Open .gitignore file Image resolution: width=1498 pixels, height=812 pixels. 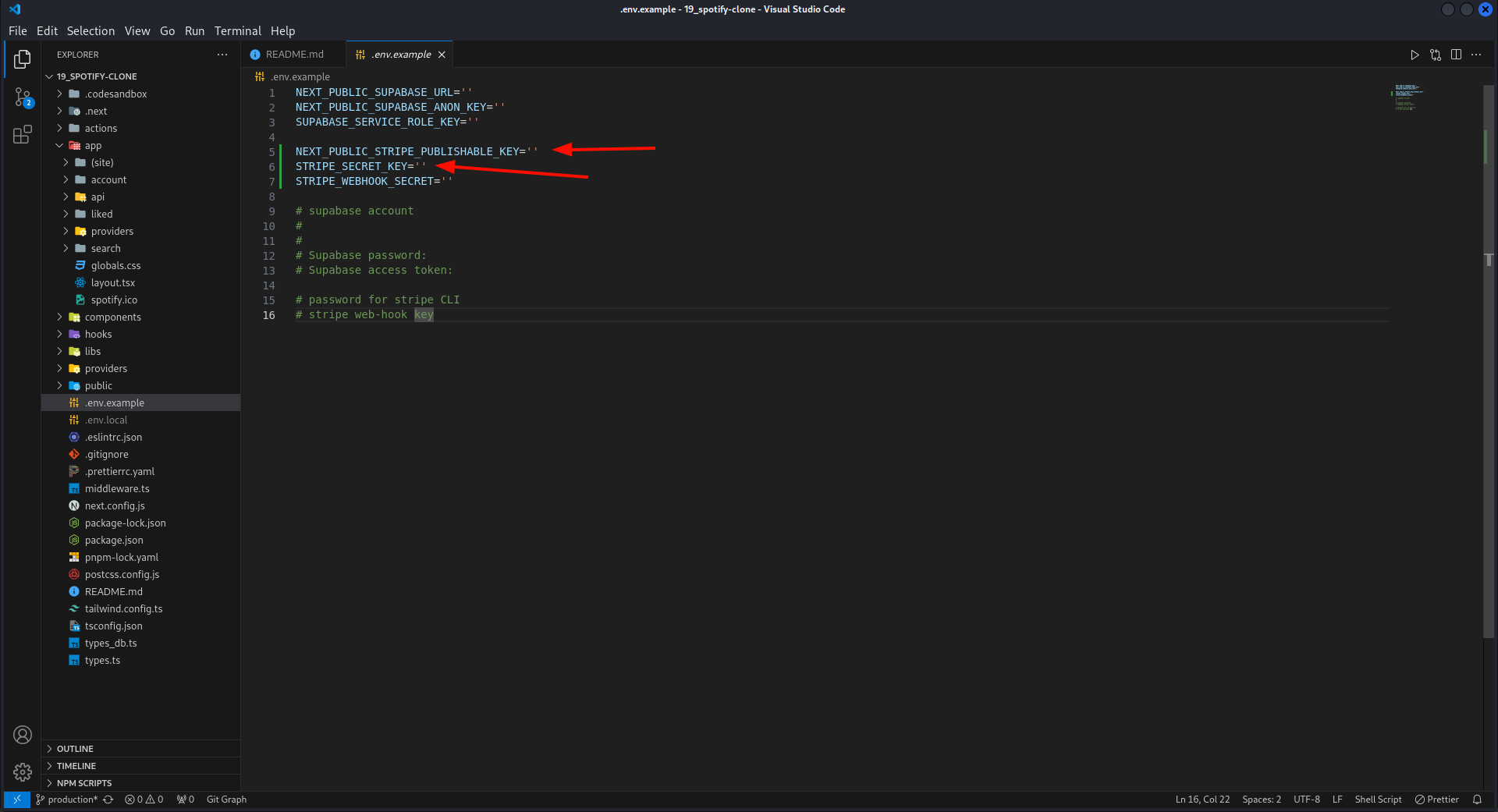140,454
